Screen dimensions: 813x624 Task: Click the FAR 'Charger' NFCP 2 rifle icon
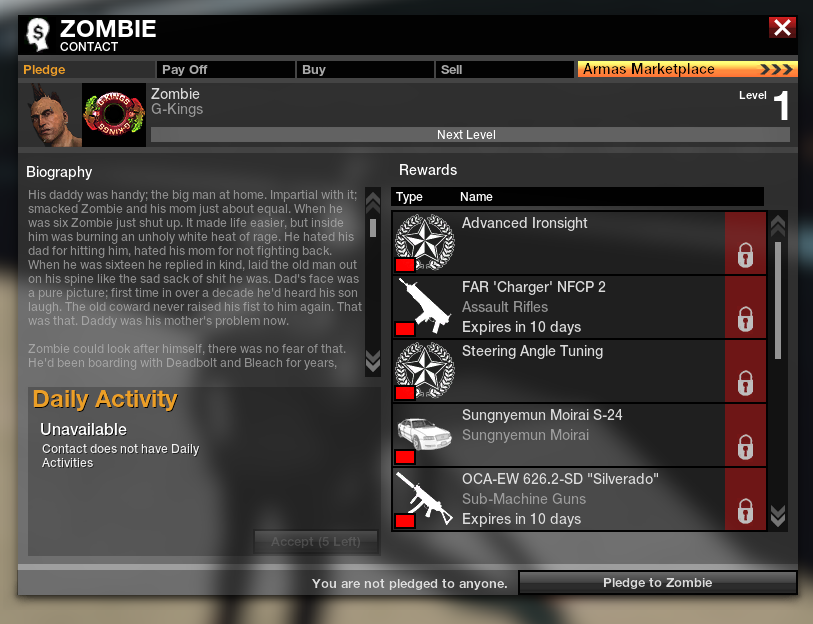pos(425,306)
